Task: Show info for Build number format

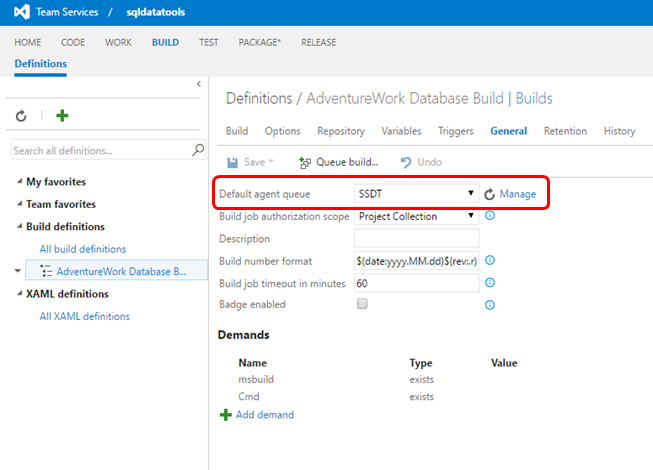Action: coord(490,260)
